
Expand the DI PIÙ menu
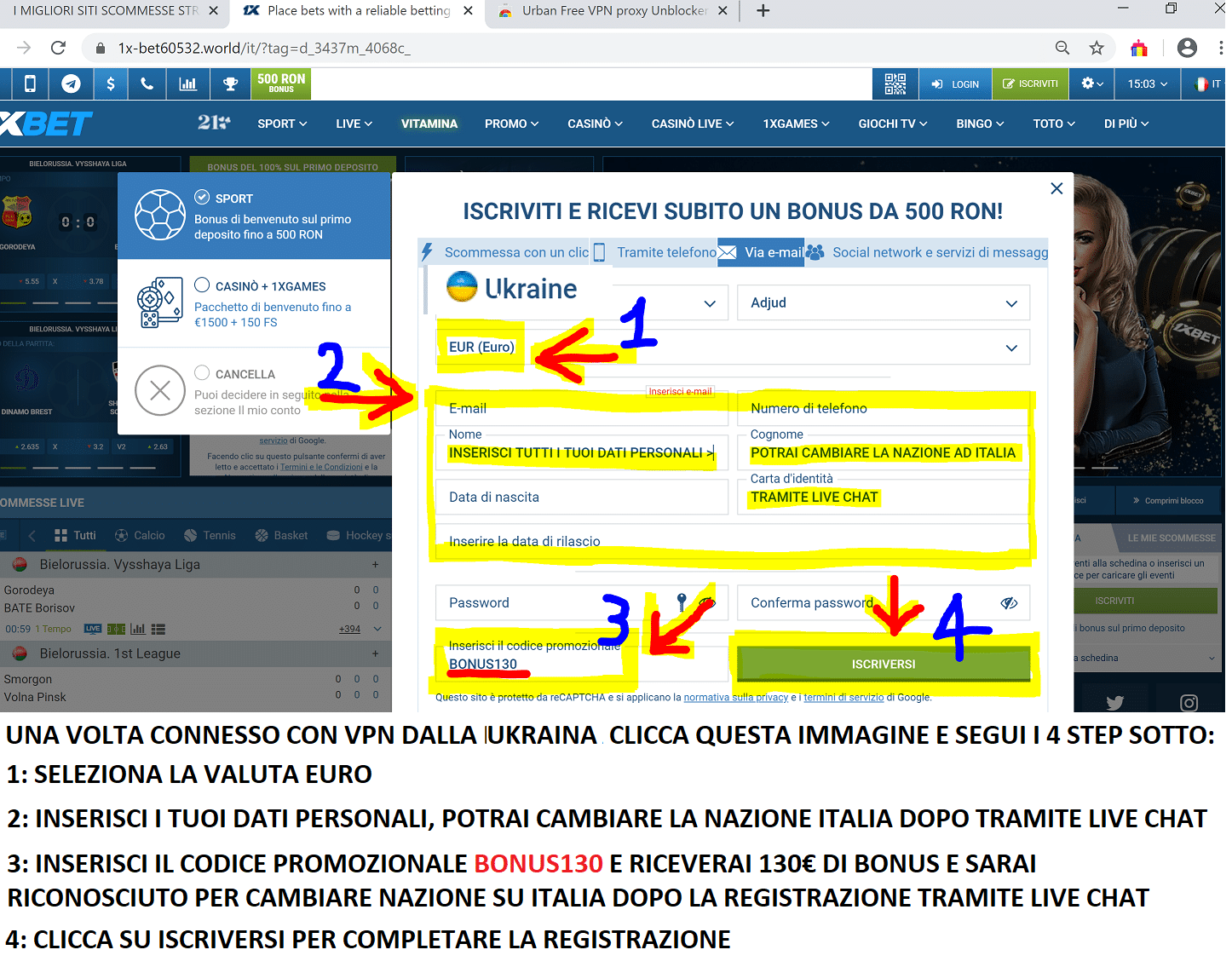[x=1126, y=124]
